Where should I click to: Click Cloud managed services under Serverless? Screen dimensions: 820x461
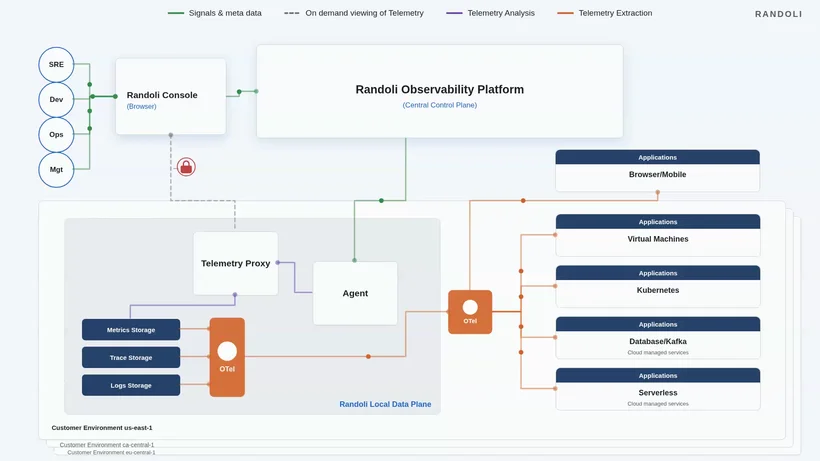[x=658, y=404]
